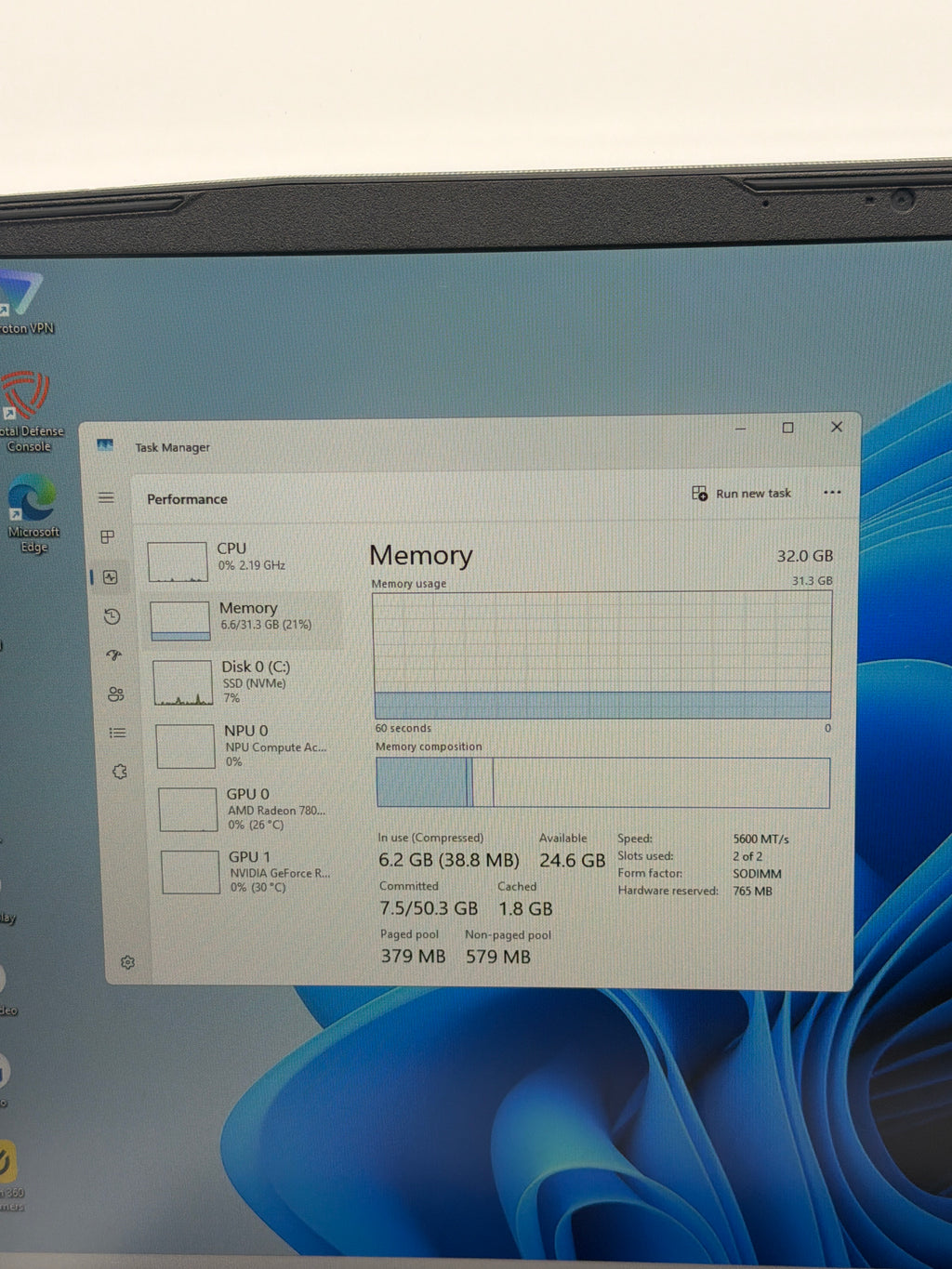Open the Startup apps icon in sidebar

click(114, 654)
